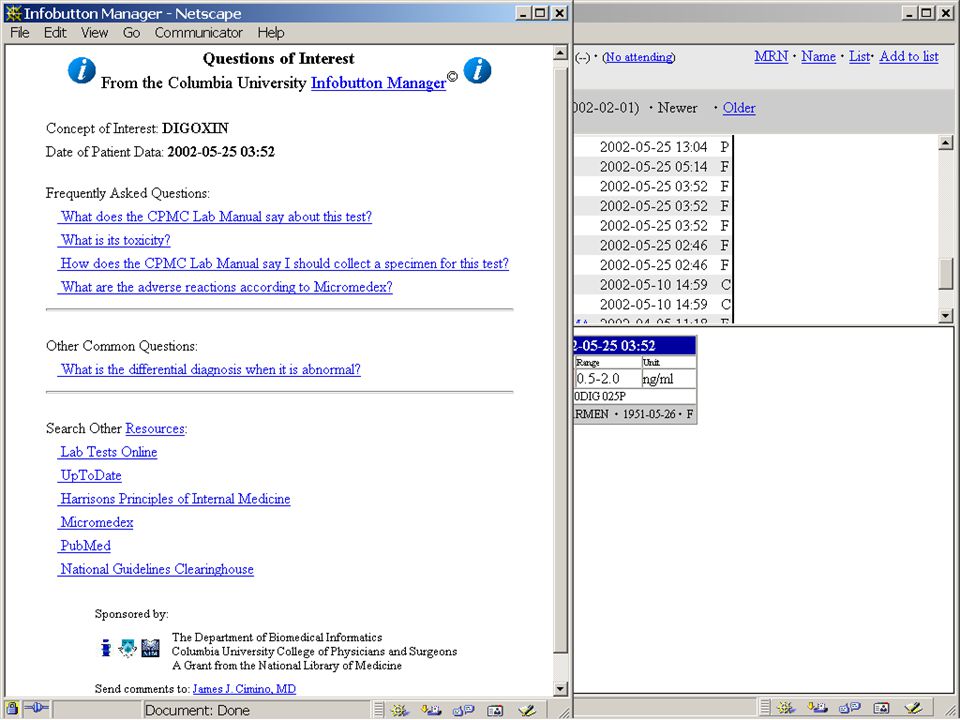The width and height of the screenshot is (960, 720).
Task: Click the ng/ml unit cell
Action: (669, 378)
